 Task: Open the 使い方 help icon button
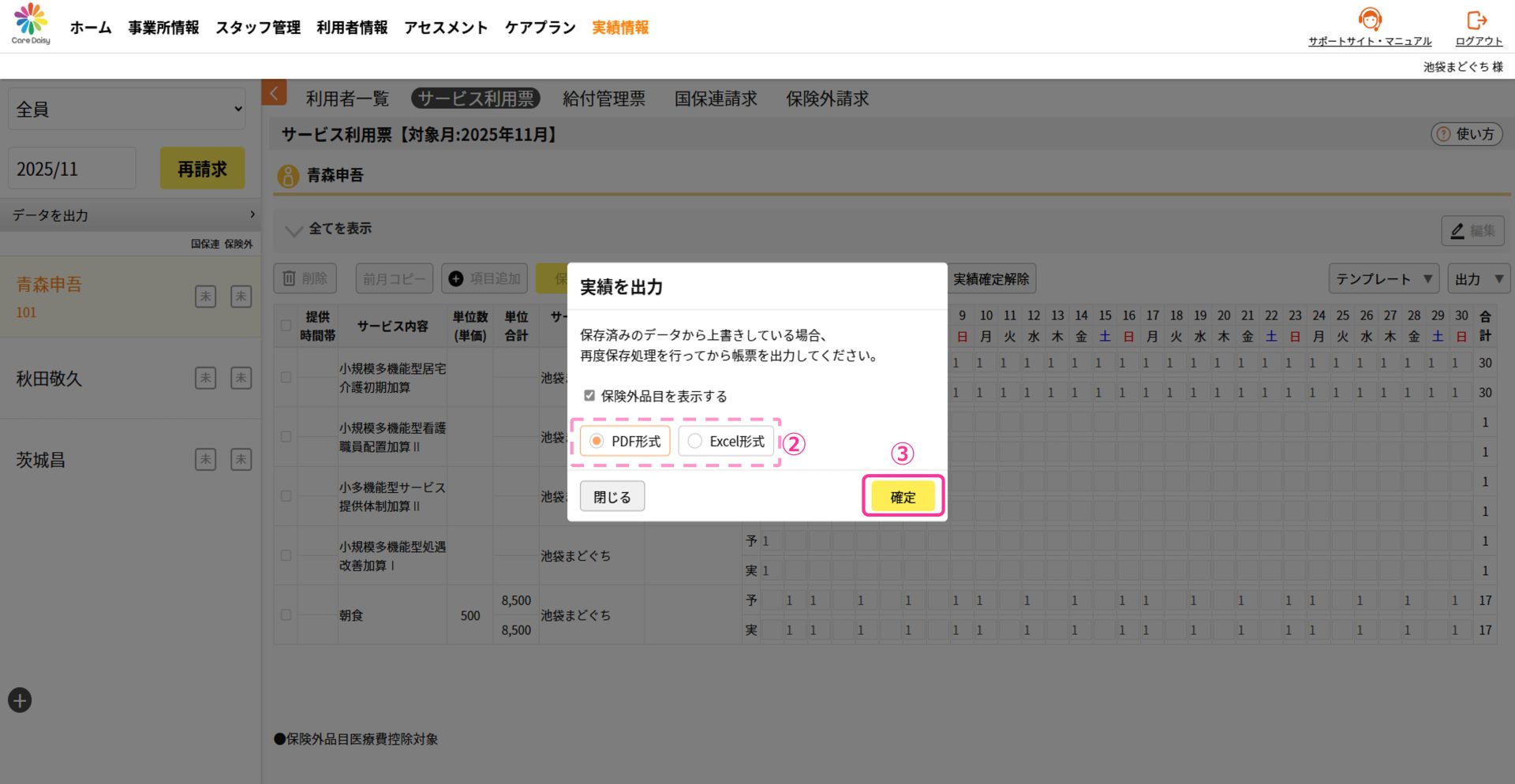[1466, 134]
